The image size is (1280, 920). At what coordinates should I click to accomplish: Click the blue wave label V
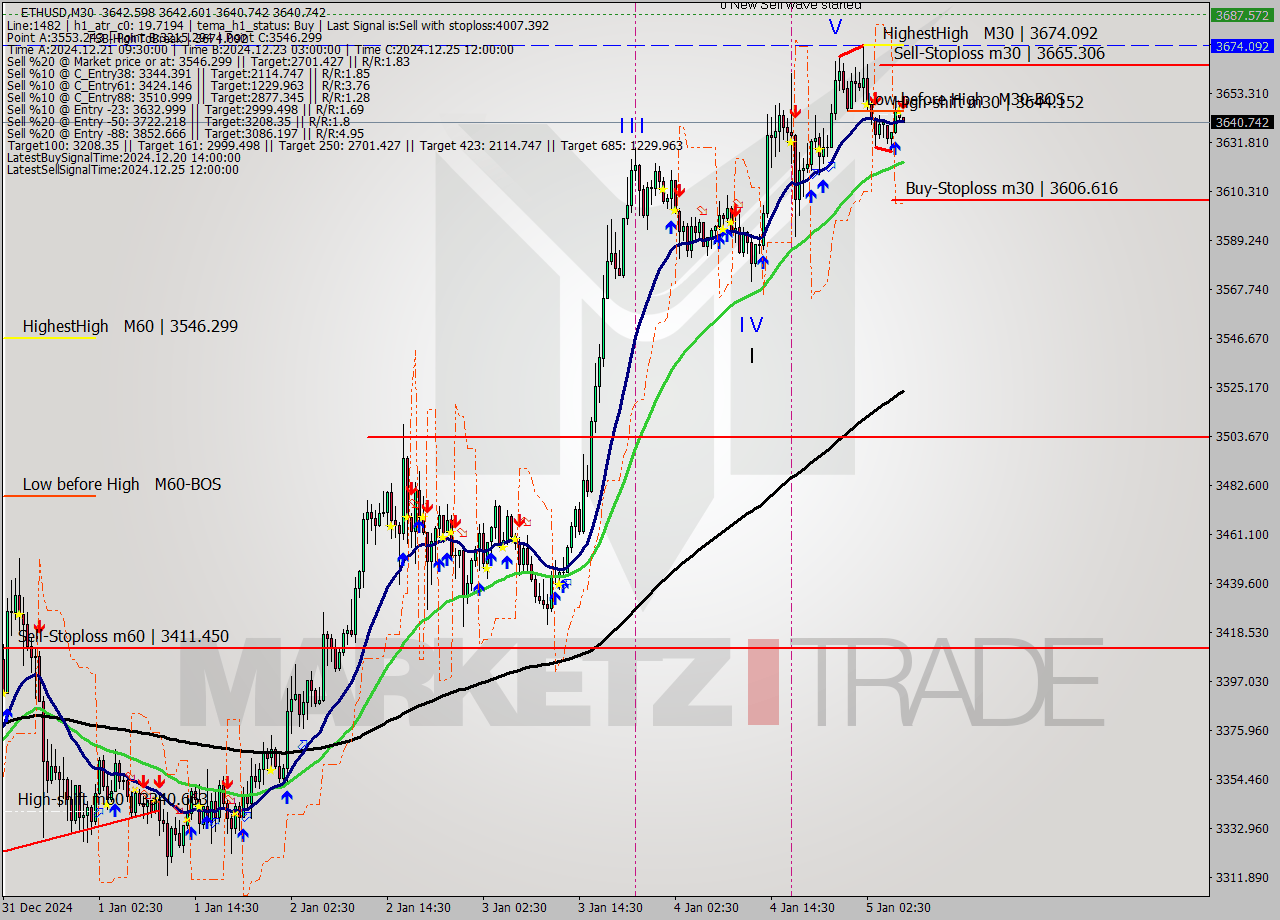click(835, 27)
